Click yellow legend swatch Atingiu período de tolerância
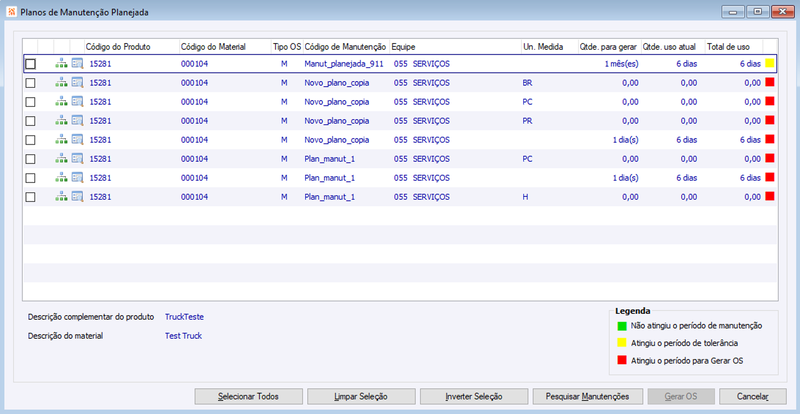This screenshot has width=800, height=414. (x=621, y=343)
